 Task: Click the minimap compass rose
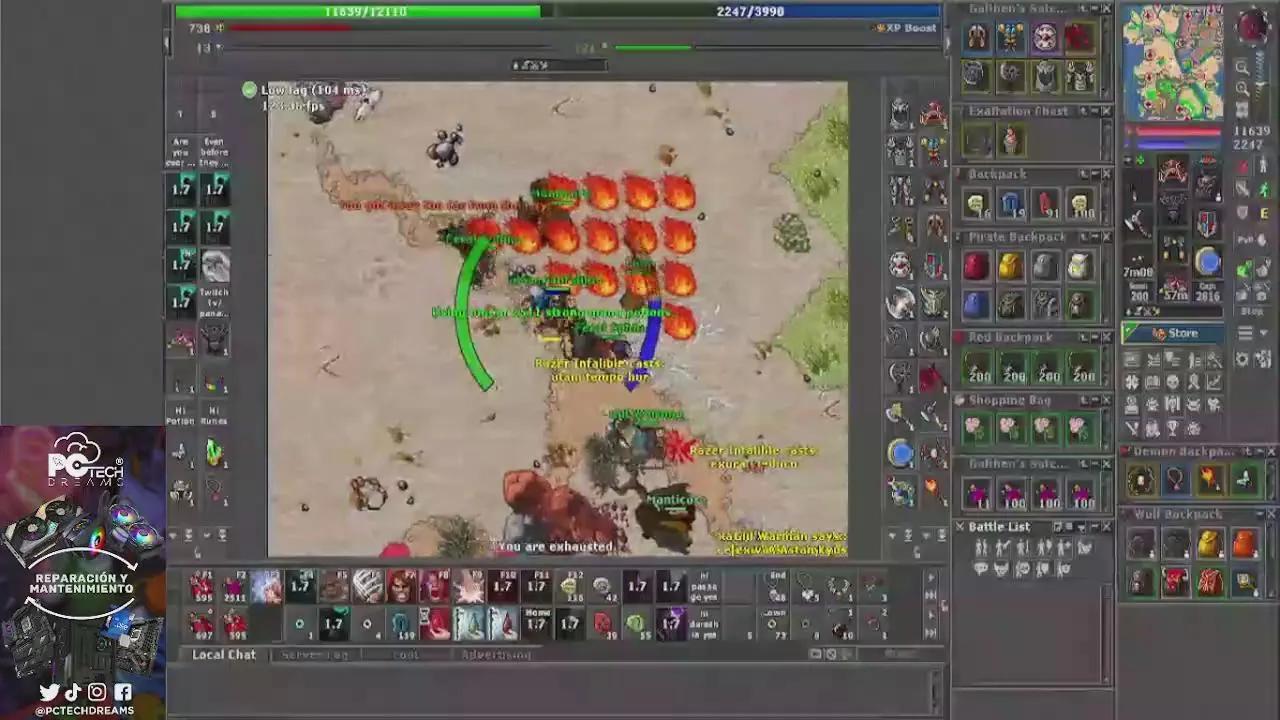coord(1253,26)
